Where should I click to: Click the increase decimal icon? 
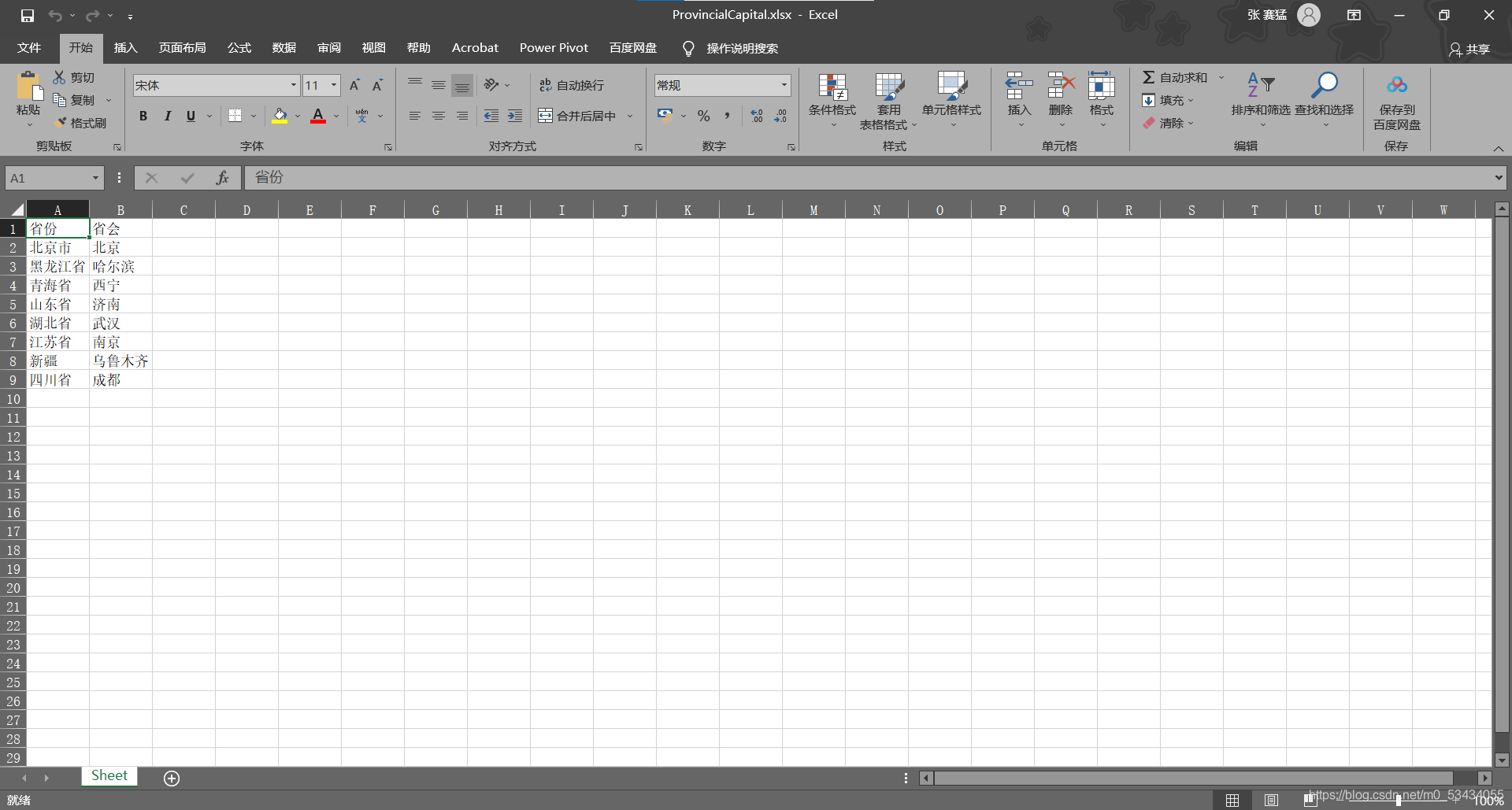coord(756,116)
